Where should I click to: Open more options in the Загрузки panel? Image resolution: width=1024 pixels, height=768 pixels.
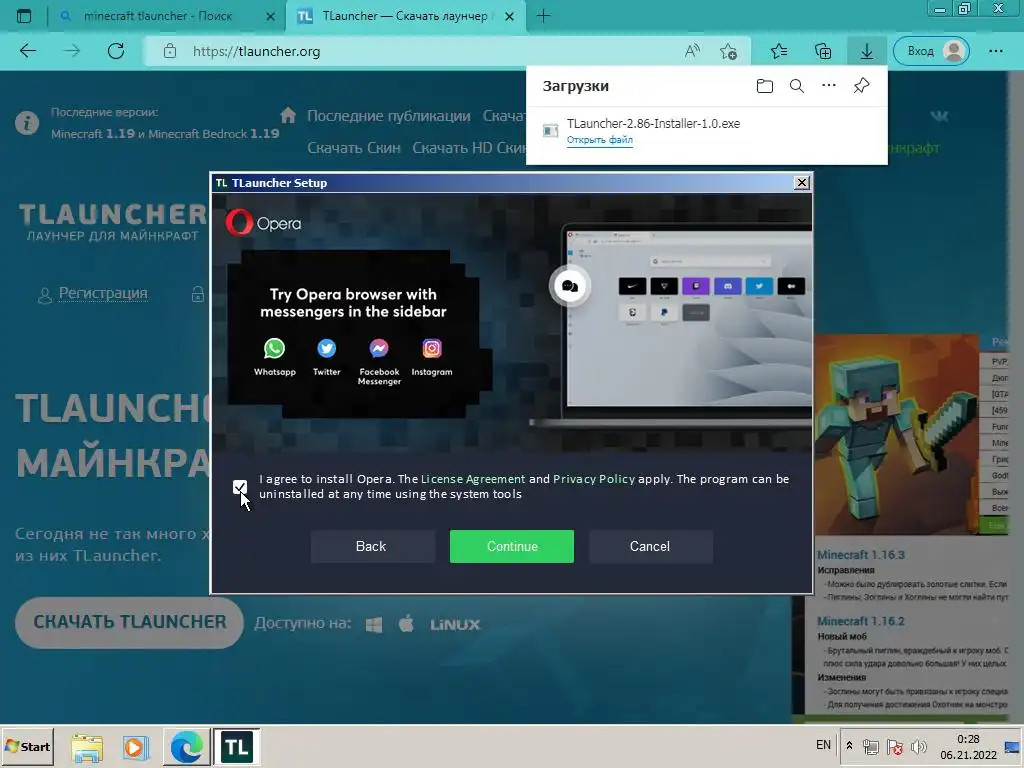(x=829, y=86)
